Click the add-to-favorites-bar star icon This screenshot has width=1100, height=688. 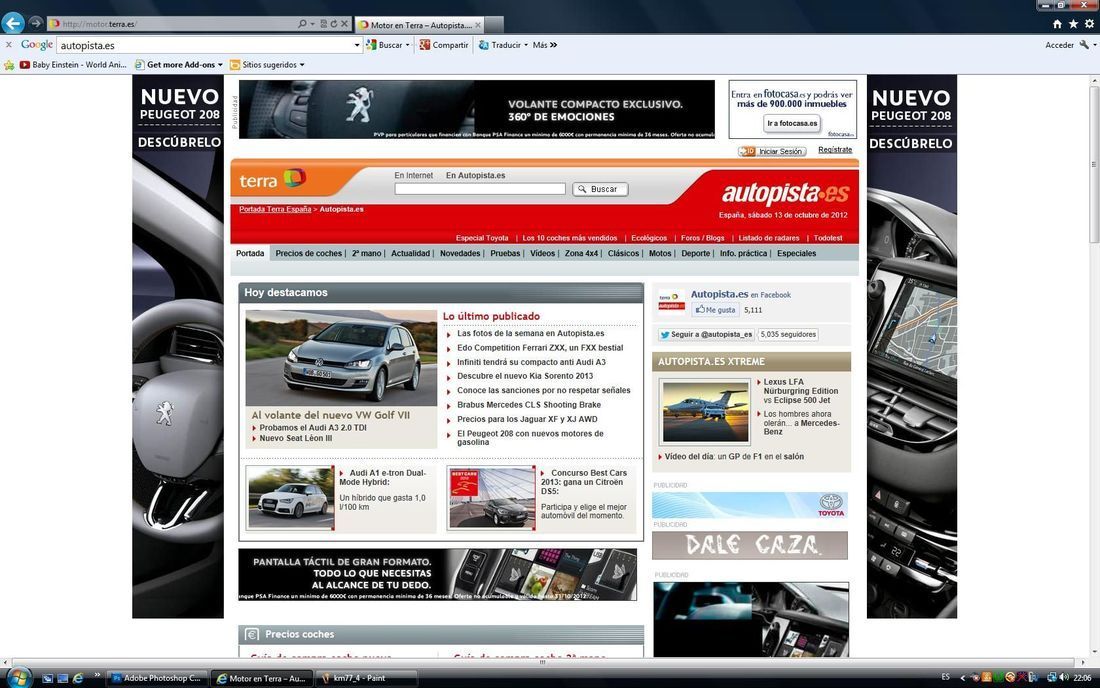pos(9,65)
